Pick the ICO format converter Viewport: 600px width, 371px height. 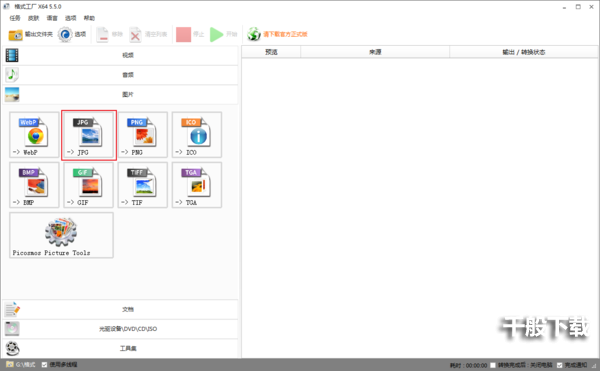click(197, 135)
